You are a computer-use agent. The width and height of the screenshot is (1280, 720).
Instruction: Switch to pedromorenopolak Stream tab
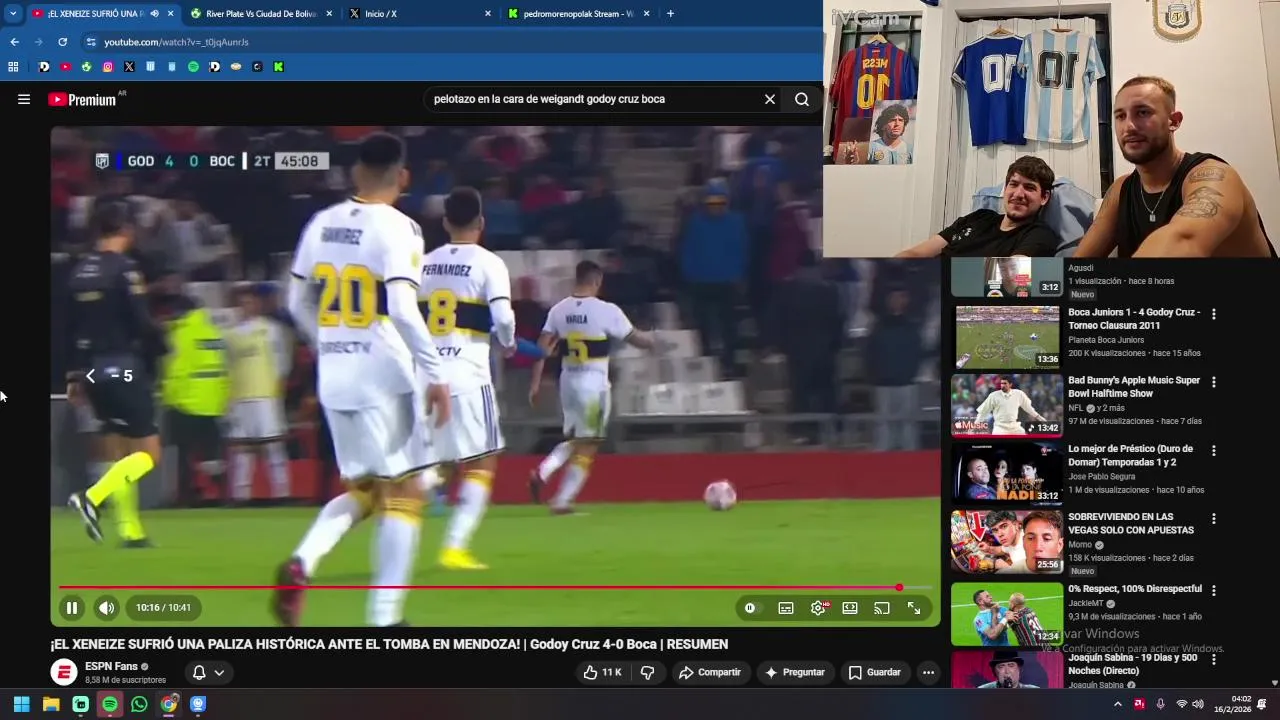click(x=578, y=14)
